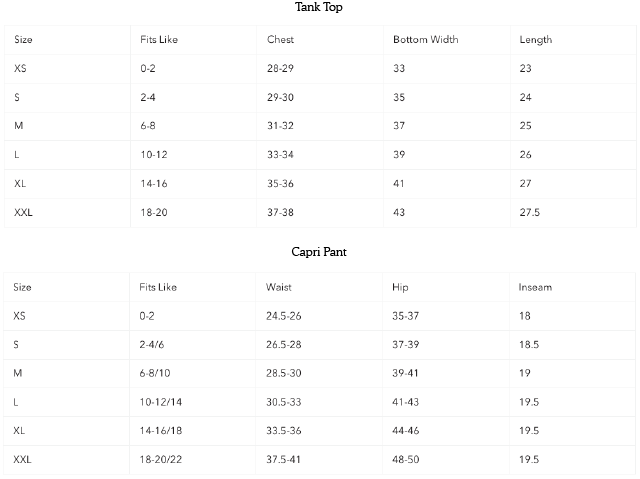This screenshot has width=640, height=479.
Task: Select the Chest column header
Action: coord(280,40)
